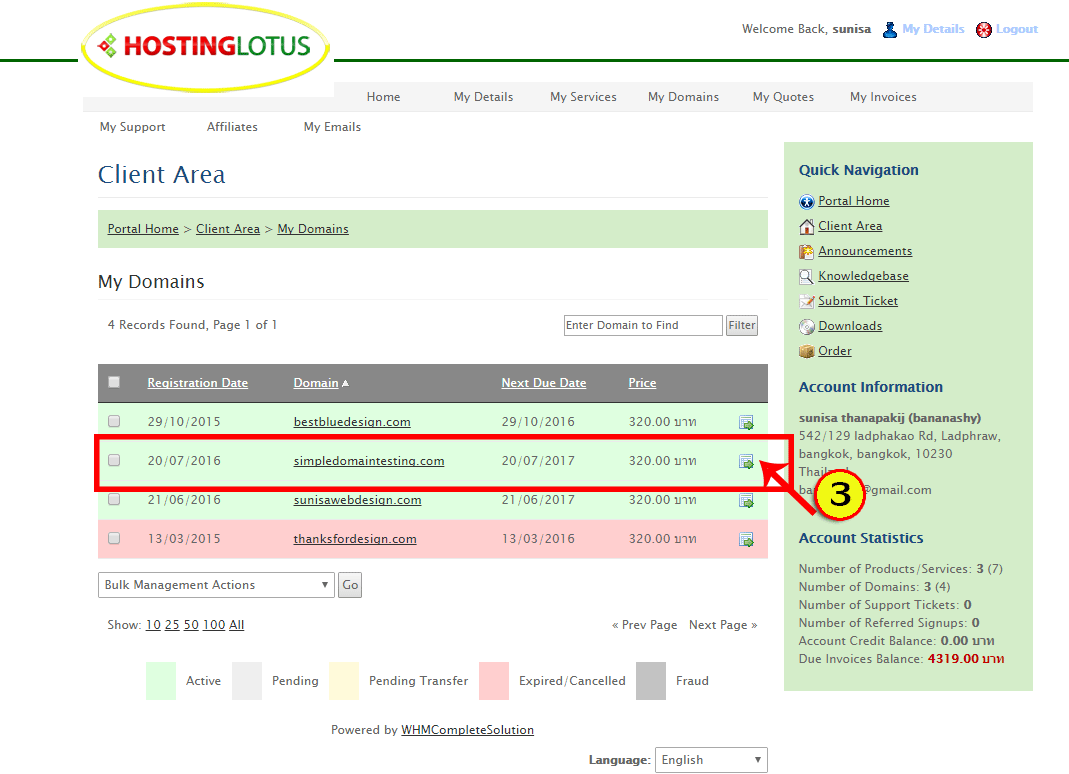This screenshot has width=1069, height=774.
Task: Click the WHMCompleteSolution link
Action: pos(468,730)
